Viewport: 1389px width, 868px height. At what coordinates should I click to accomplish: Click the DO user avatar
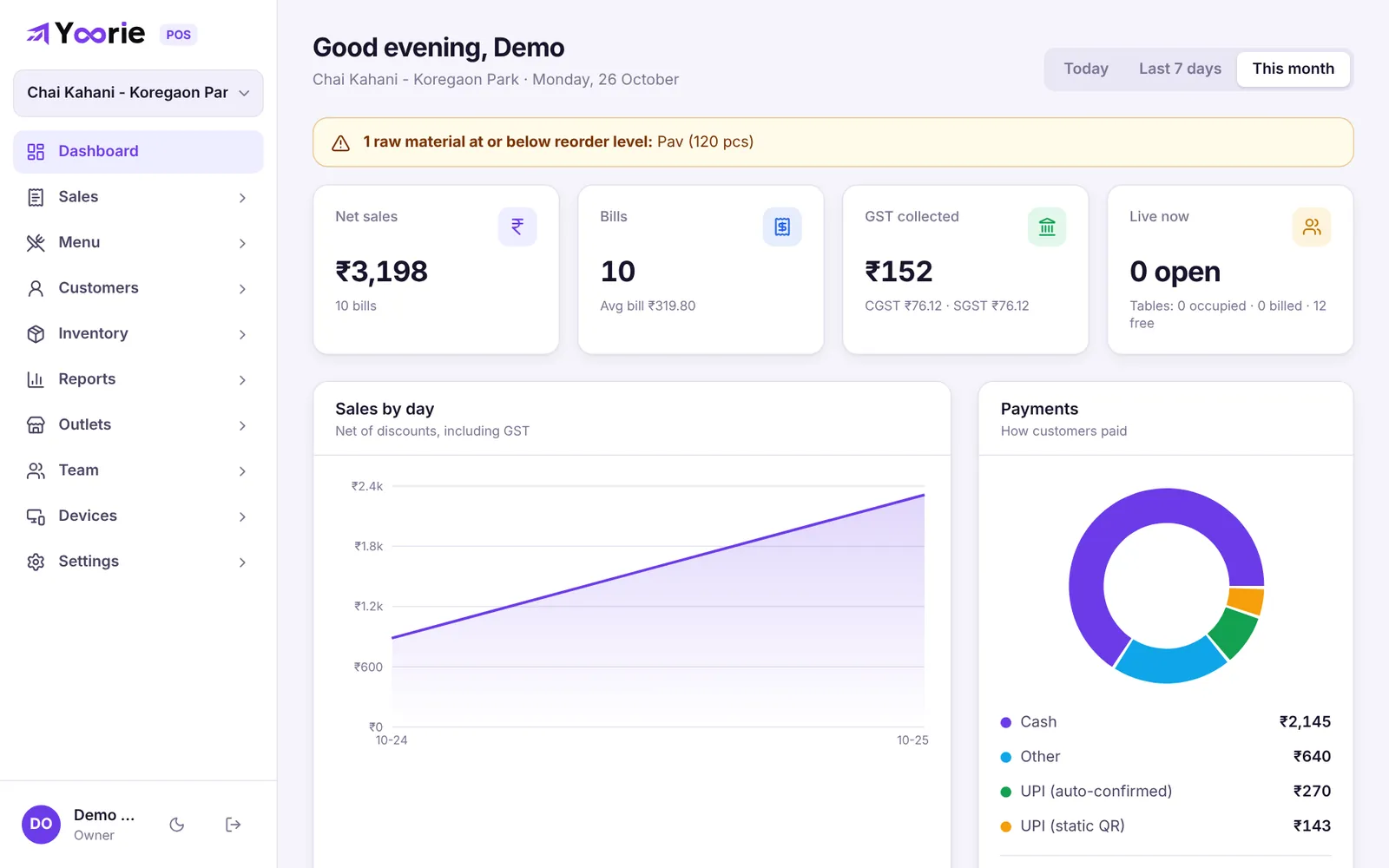(41, 824)
